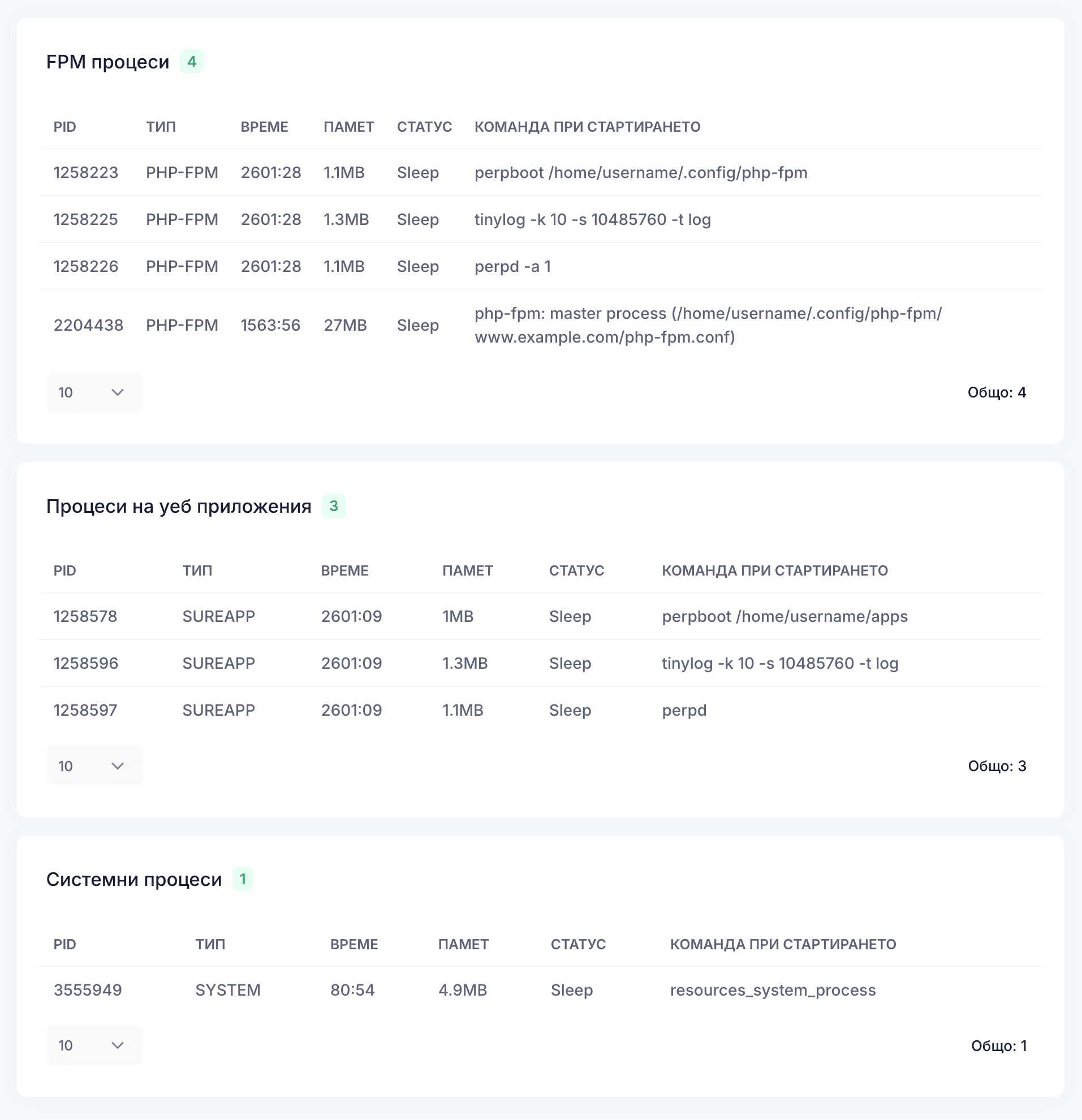This screenshot has height=1120, width=1082.
Task: Click ПАМЕТ column header in FPM процеси table
Action: (348, 127)
